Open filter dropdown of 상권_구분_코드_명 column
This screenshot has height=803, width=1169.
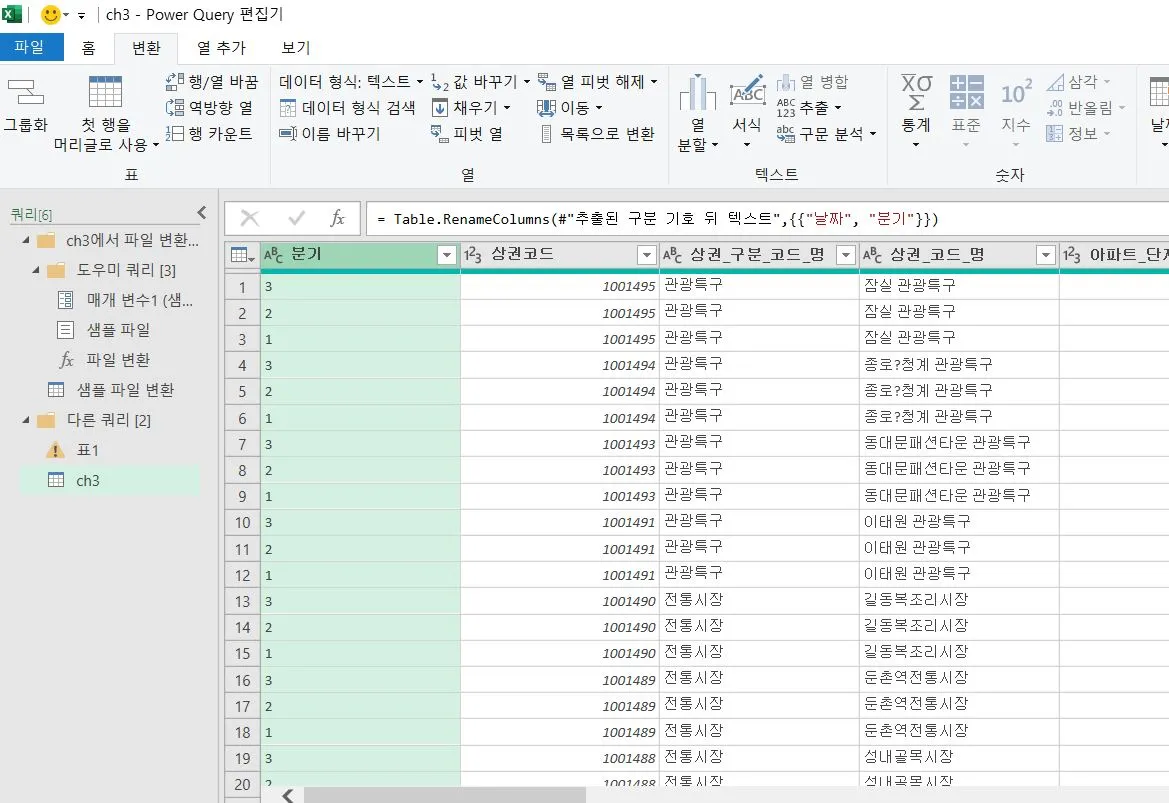point(845,255)
